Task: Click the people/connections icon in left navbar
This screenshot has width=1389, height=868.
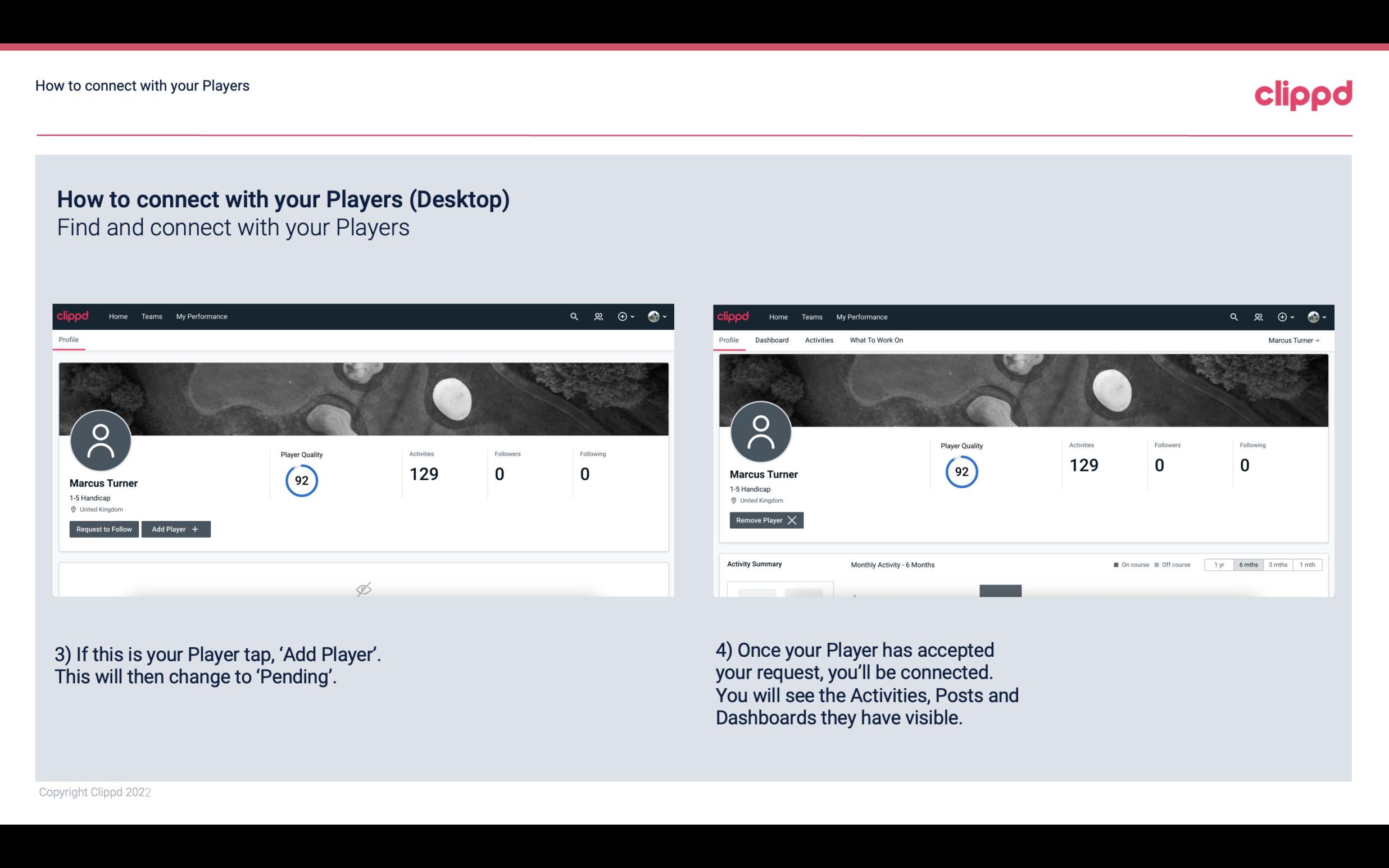Action: [597, 316]
